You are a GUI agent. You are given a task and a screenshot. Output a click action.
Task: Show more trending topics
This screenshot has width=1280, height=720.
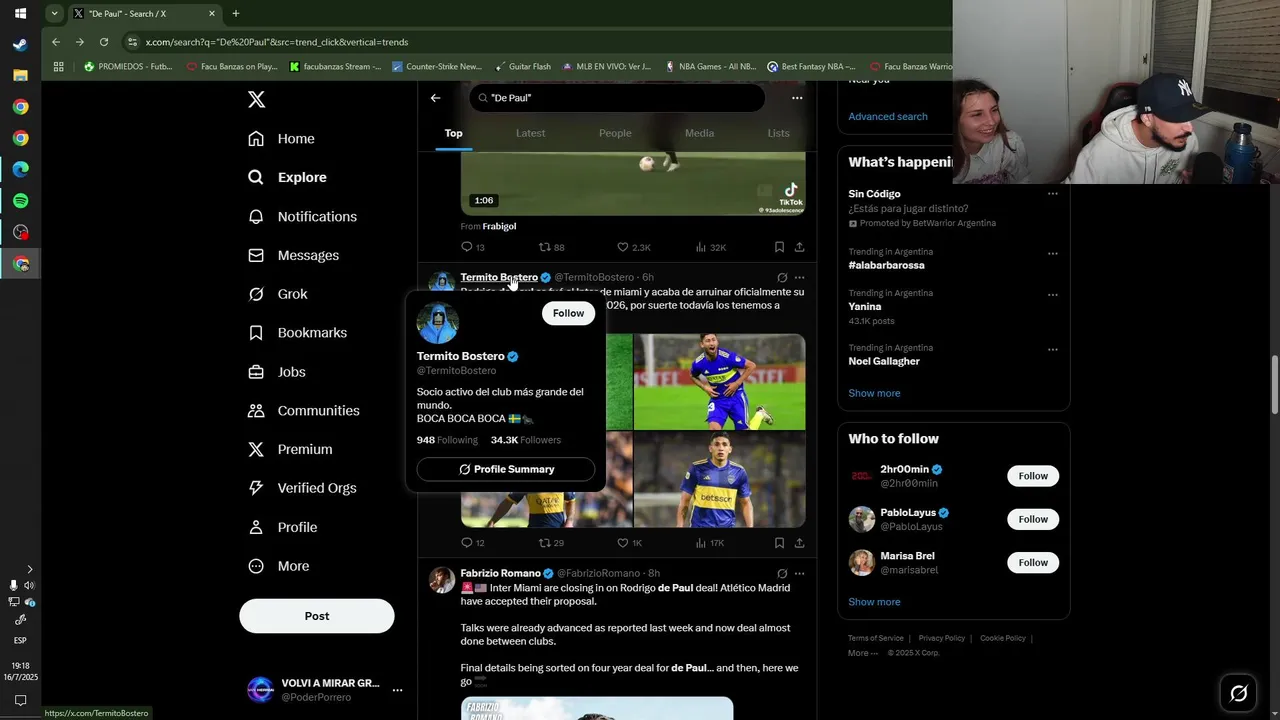pyautogui.click(x=874, y=393)
